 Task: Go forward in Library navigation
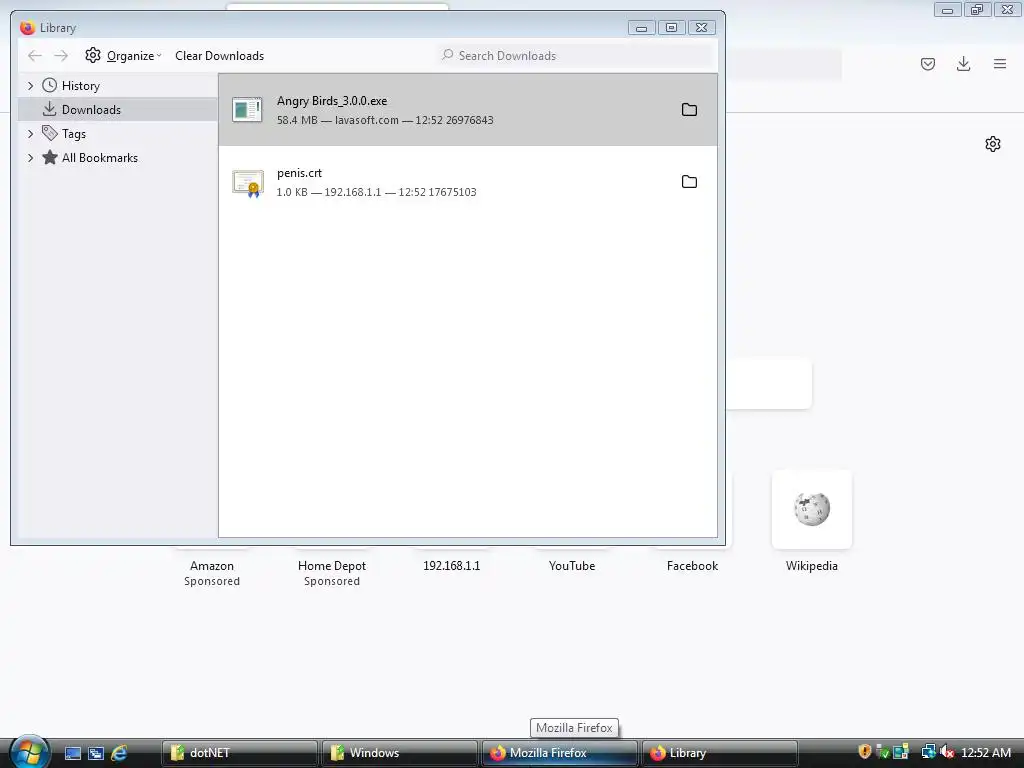61,56
